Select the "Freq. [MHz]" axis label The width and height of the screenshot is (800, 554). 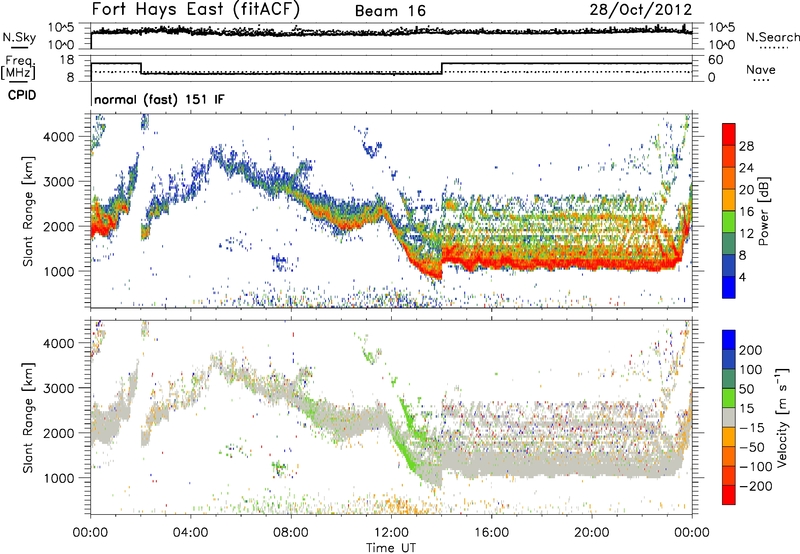(x=18, y=67)
